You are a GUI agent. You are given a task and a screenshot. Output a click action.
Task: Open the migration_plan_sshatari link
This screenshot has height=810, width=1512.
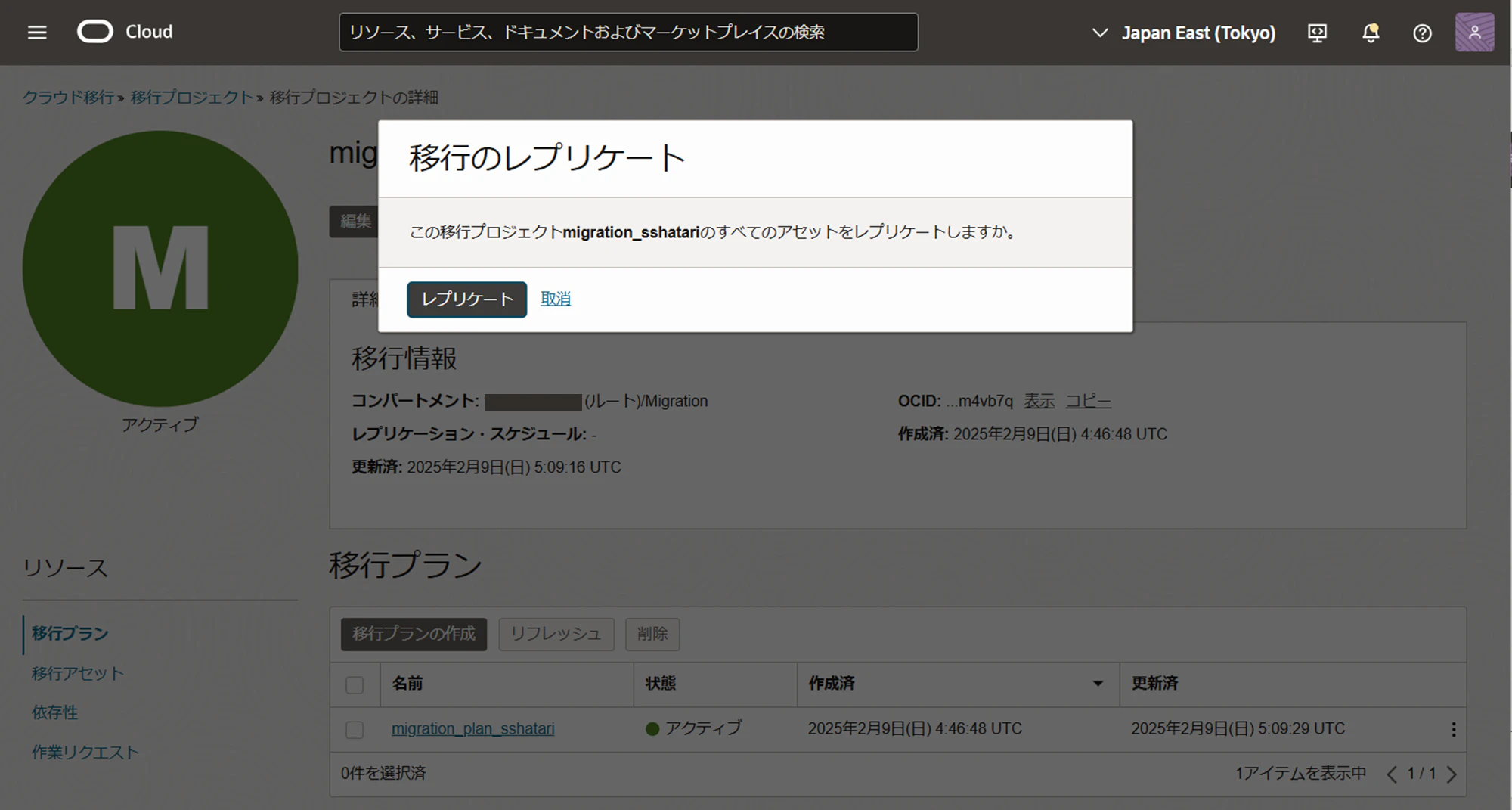point(472,728)
